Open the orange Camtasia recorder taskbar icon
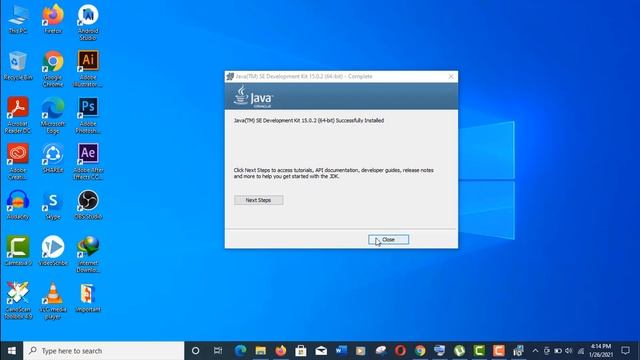Viewport: 640px width, 360px height. click(499, 351)
